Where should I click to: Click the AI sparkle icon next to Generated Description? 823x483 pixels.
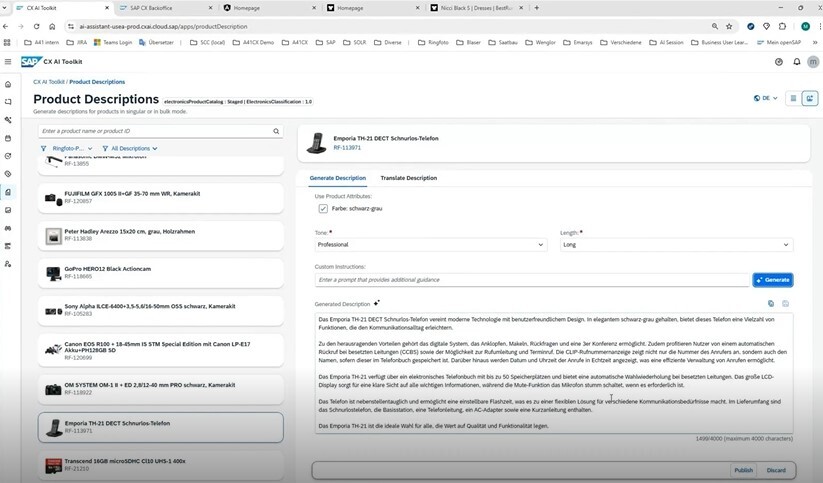point(376,303)
